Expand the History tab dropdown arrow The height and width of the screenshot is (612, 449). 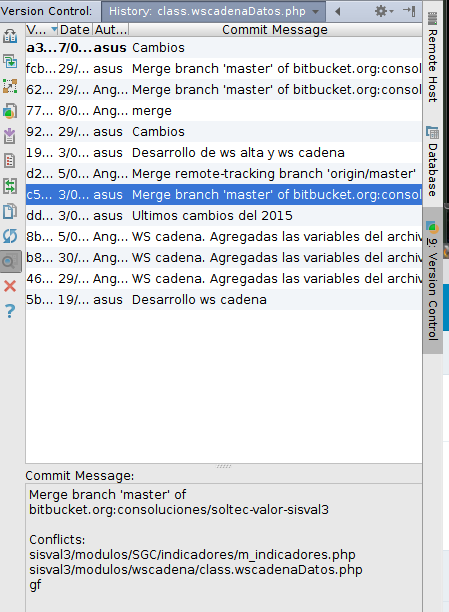coord(315,12)
